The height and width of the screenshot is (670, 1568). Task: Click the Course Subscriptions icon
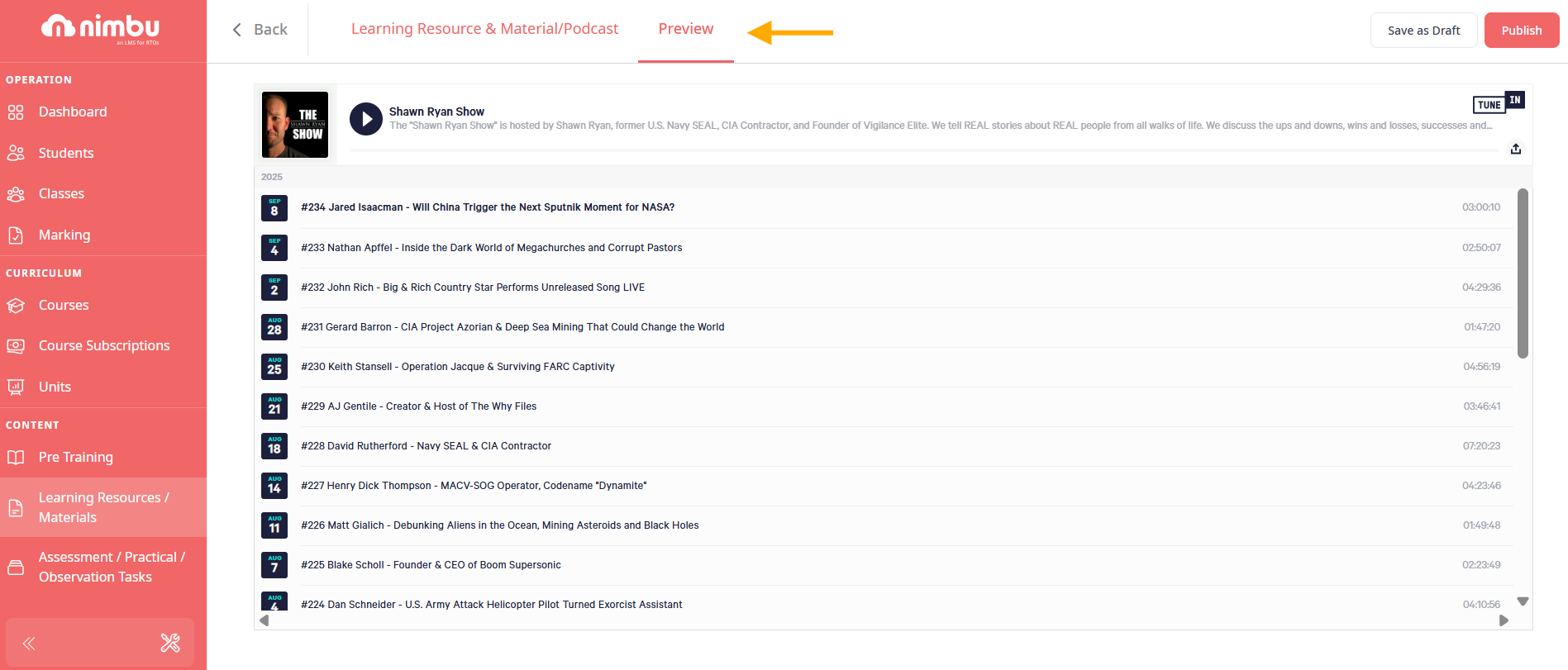(x=16, y=346)
